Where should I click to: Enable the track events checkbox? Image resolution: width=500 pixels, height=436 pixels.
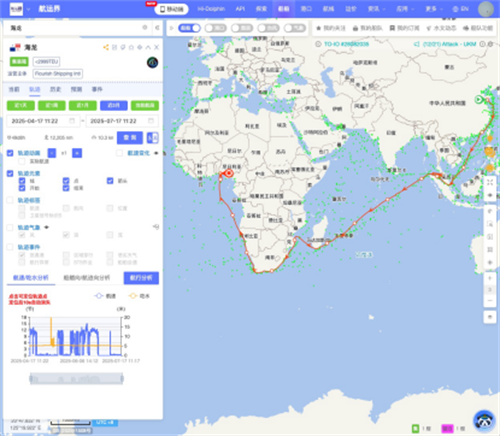pos(10,247)
